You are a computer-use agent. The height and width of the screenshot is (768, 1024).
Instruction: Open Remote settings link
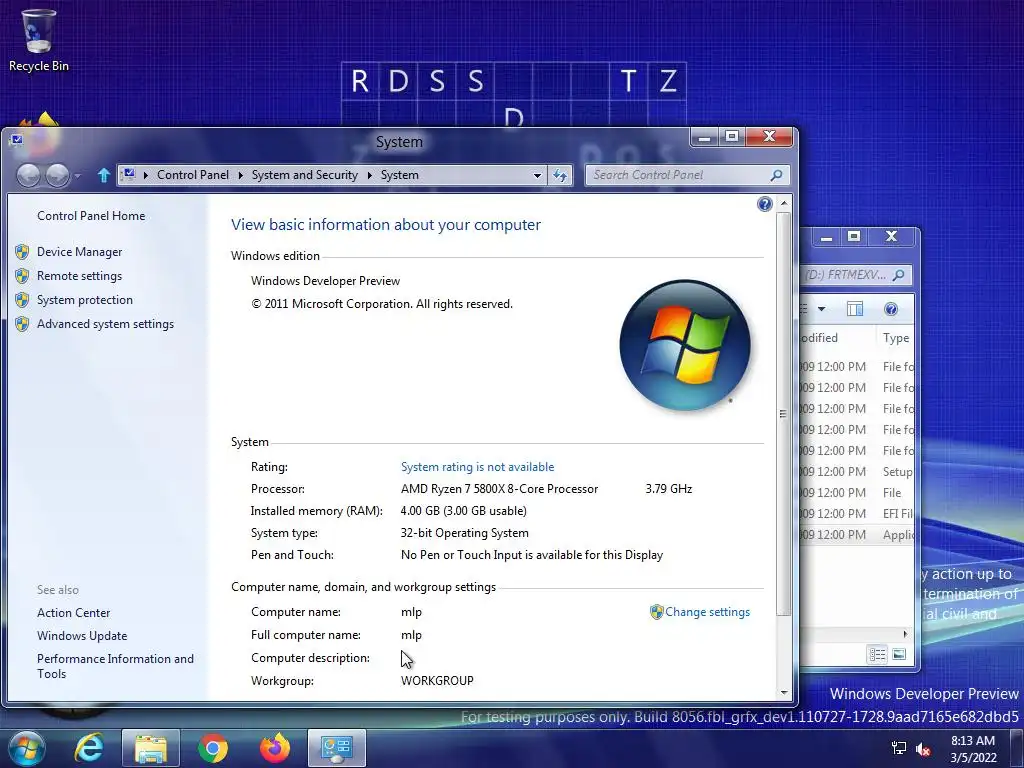[x=79, y=276]
